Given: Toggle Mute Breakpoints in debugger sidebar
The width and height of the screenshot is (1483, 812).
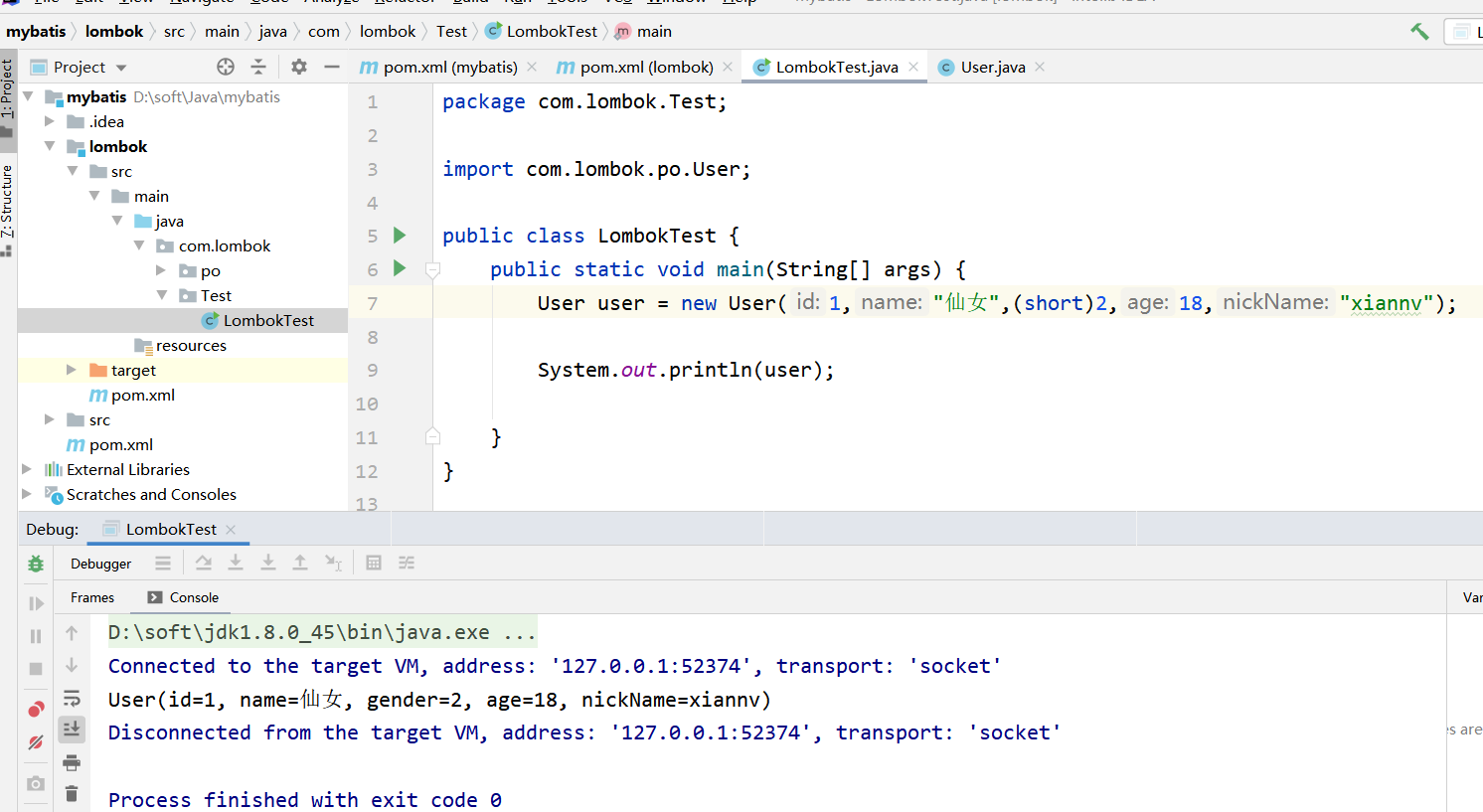Looking at the screenshot, I should click(36, 741).
